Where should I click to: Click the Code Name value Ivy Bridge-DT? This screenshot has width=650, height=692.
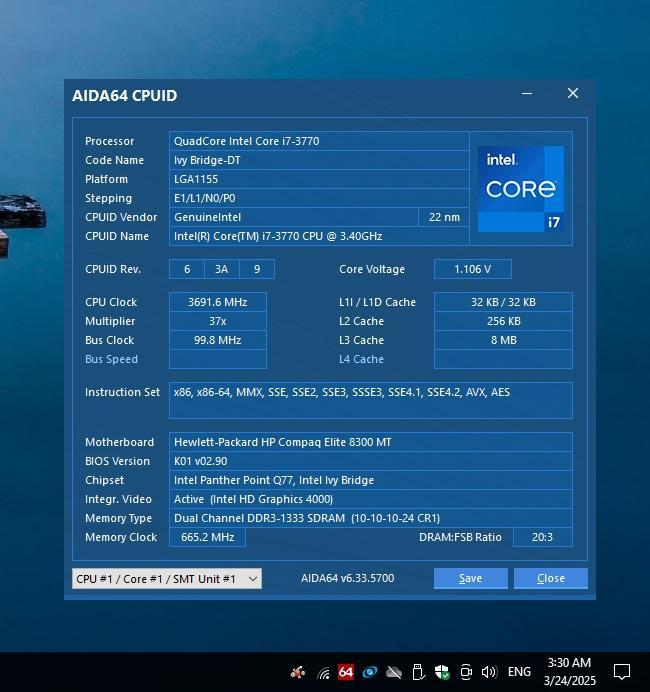click(319, 160)
